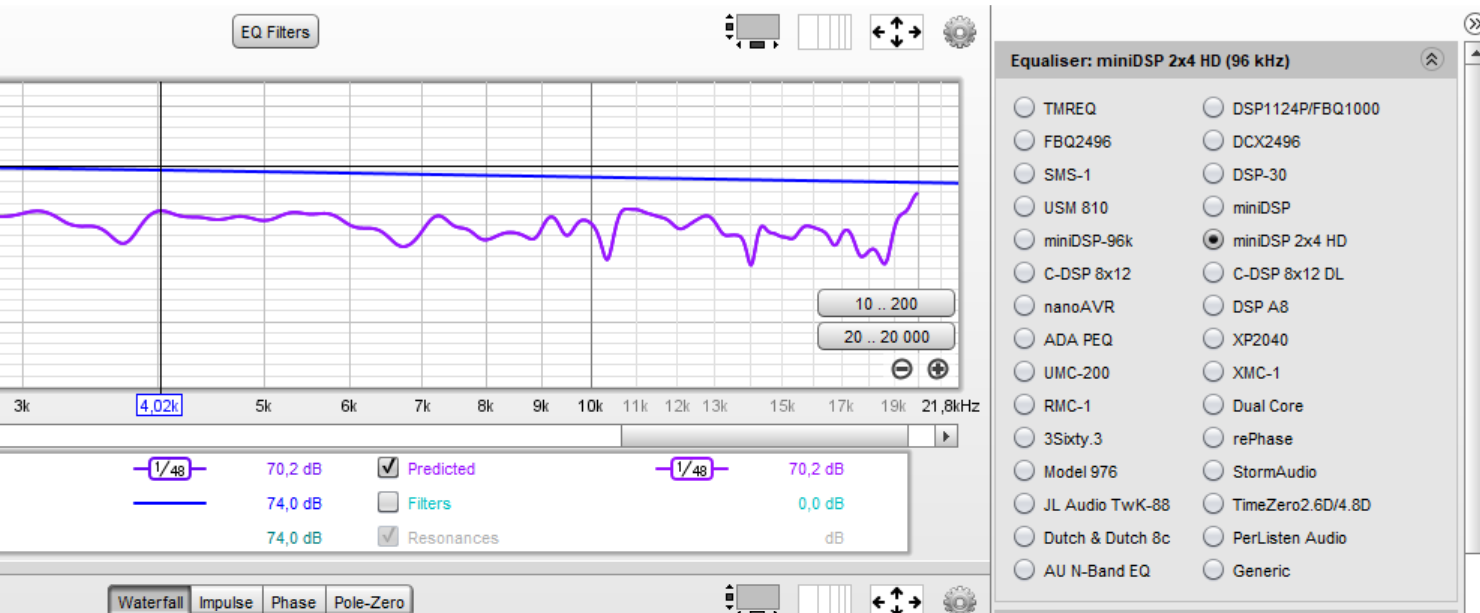Image resolution: width=1480 pixels, height=613 pixels.
Task: Click the collapse arrow at top right corner
Action: [1471, 22]
